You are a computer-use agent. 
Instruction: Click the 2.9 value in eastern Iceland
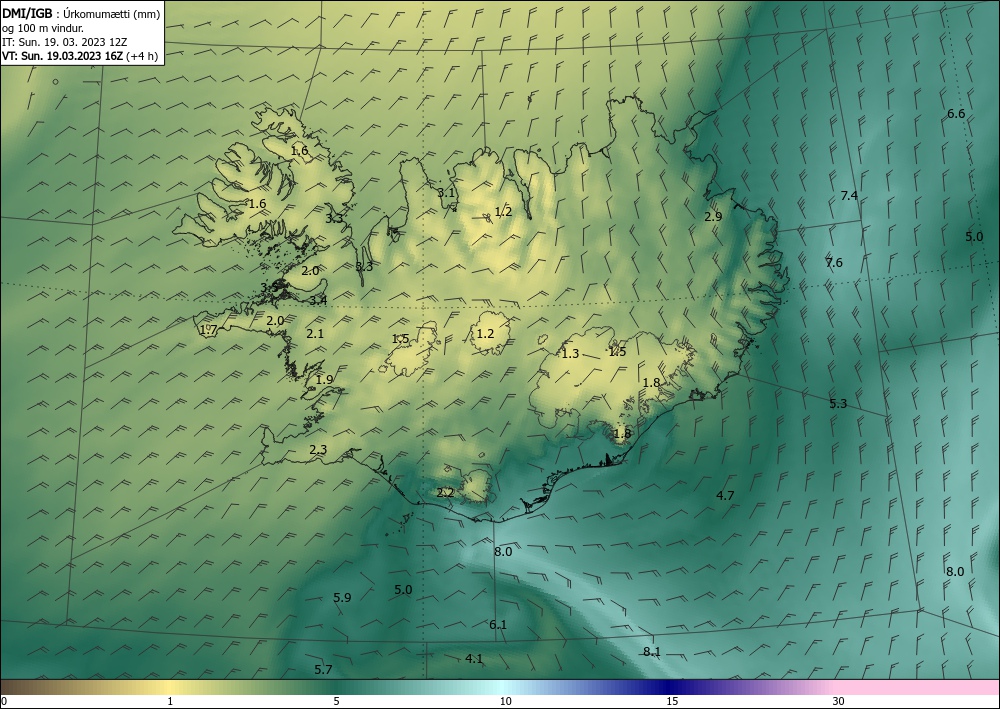pyautogui.click(x=713, y=217)
